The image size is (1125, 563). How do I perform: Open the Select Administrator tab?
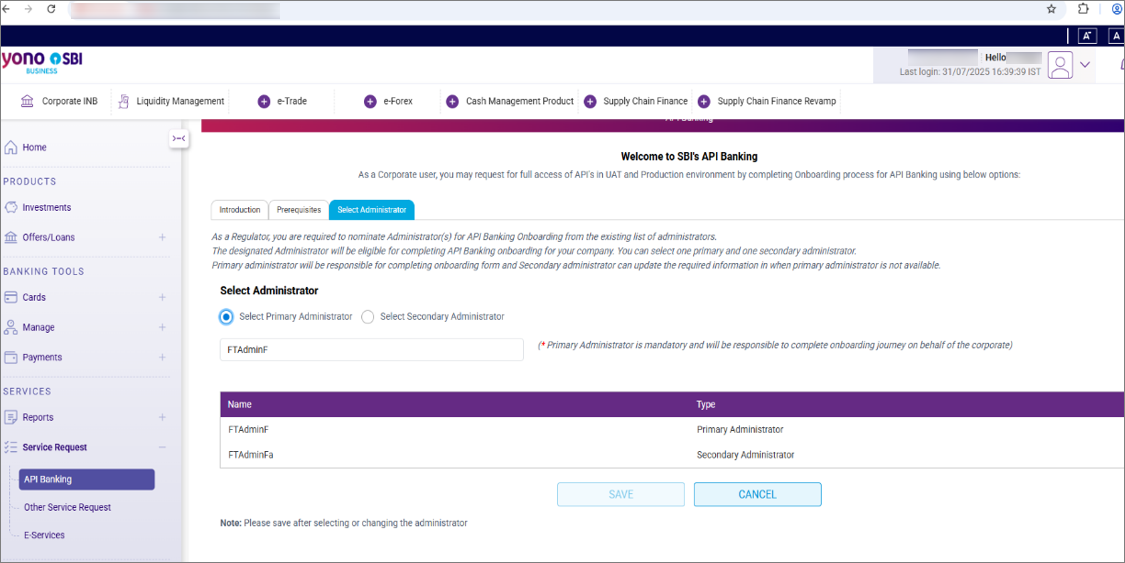click(372, 210)
